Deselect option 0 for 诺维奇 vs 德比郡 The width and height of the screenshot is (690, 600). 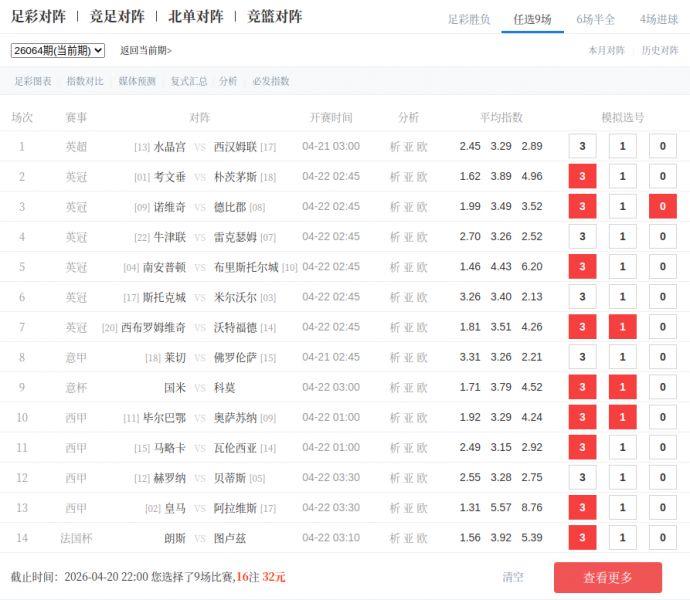(x=662, y=207)
